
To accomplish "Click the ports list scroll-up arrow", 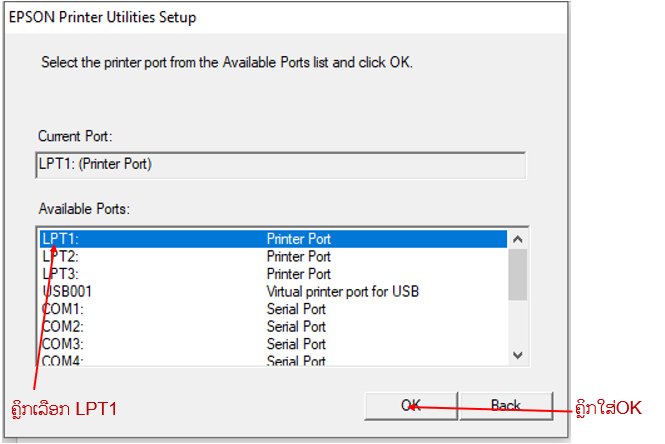I will [517, 239].
